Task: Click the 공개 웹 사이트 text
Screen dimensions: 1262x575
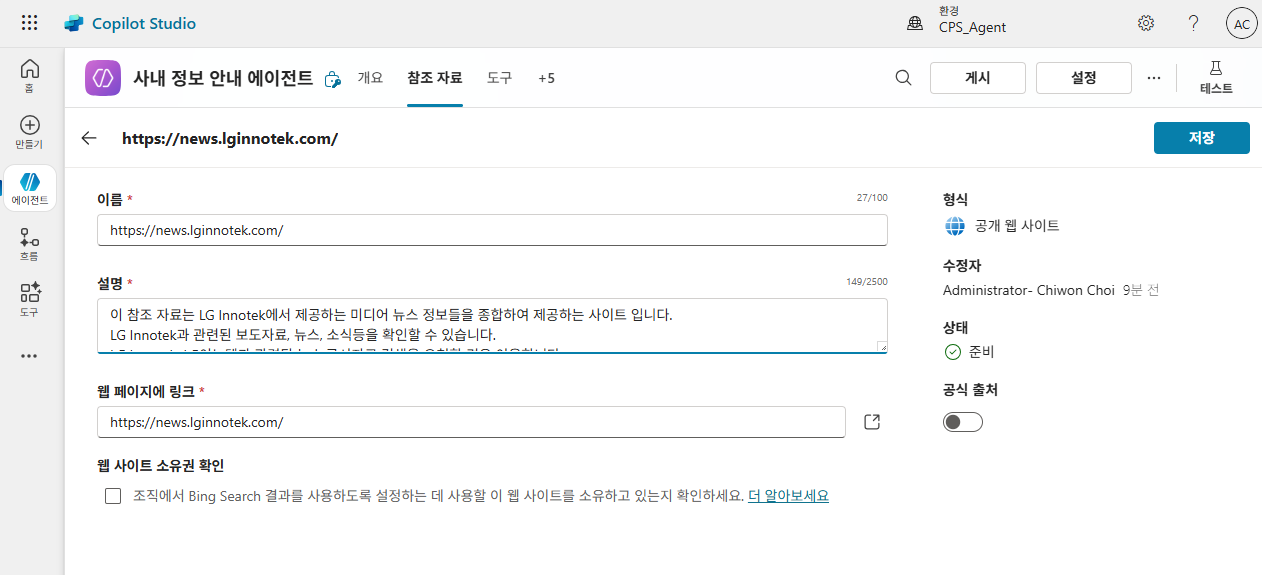Action: (x=1017, y=226)
